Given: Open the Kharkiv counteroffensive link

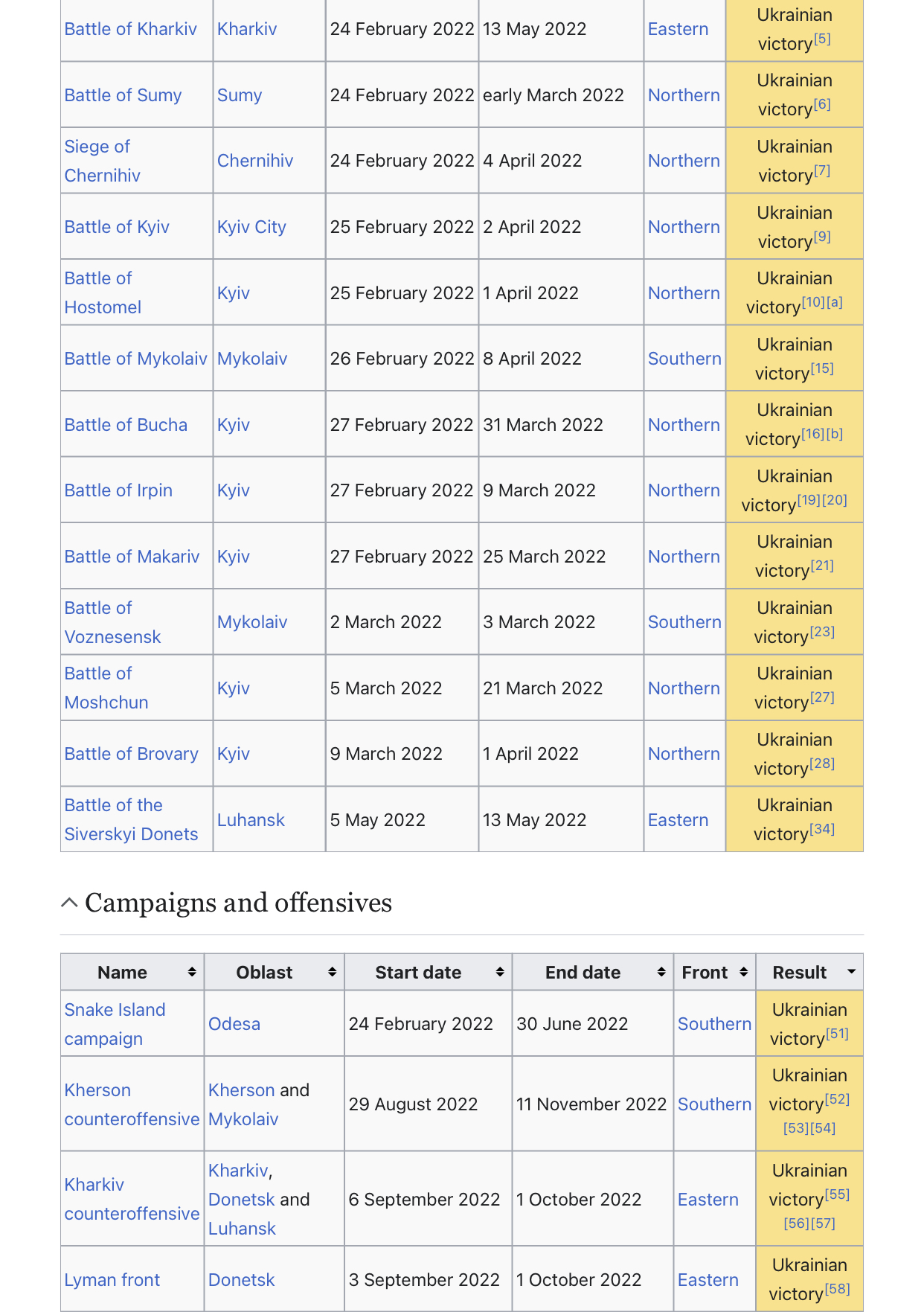Looking at the screenshot, I should coord(132,1199).
